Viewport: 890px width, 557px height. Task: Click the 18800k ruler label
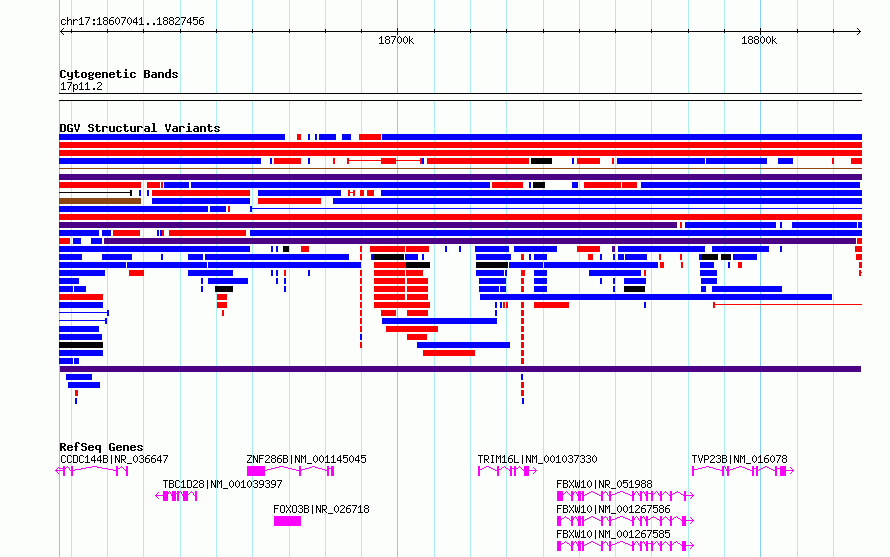[759, 40]
